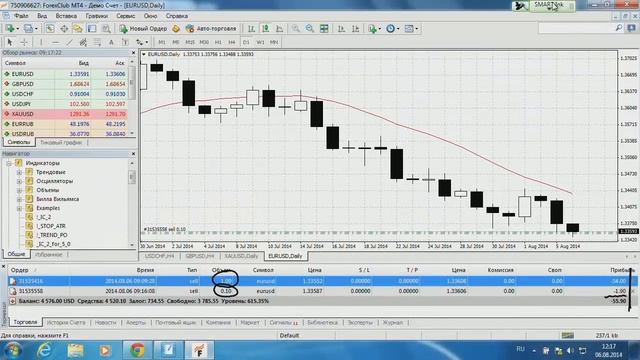This screenshot has width=640, height=360.
Task: Tile chart windows icon
Action: click(324, 29)
